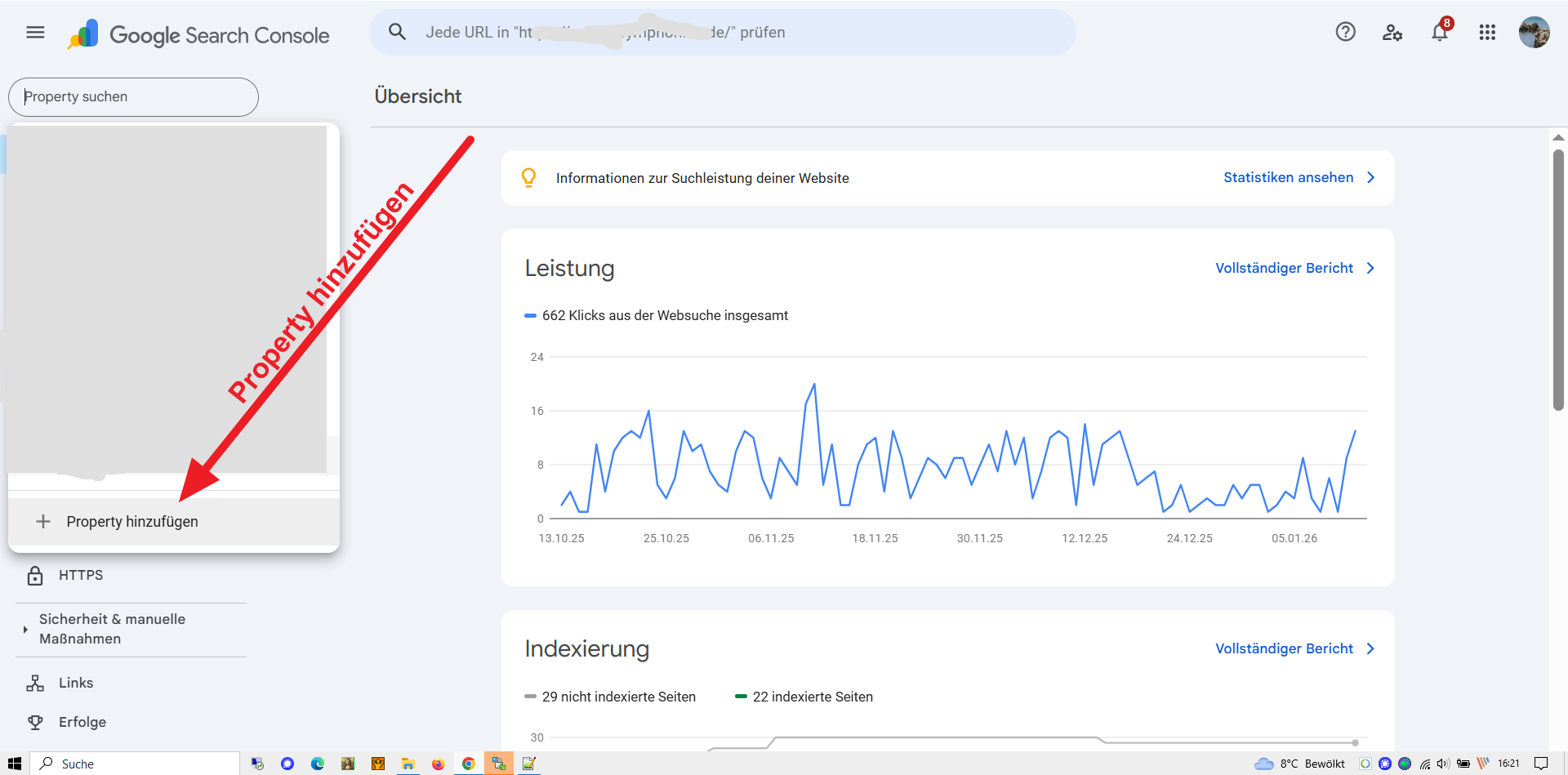This screenshot has height=775, width=1568.
Task: Open the help question mark icon
Action: tap(1345, 32)
